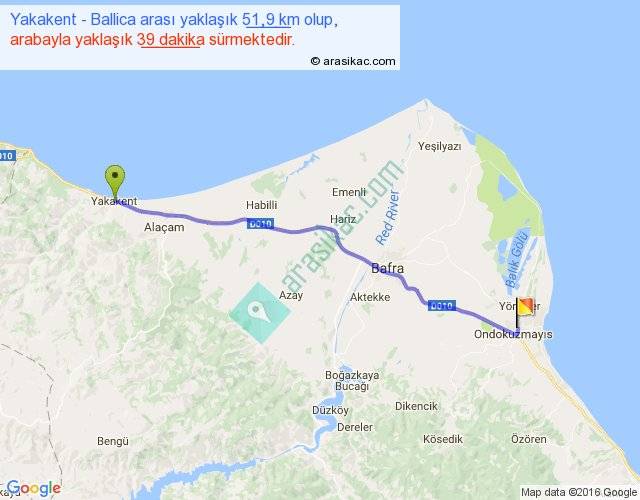Image resolution: width=640 pixels, height=500 pixels.
Task: Click the underlined 51,9 km distance text
Action: 271,20
